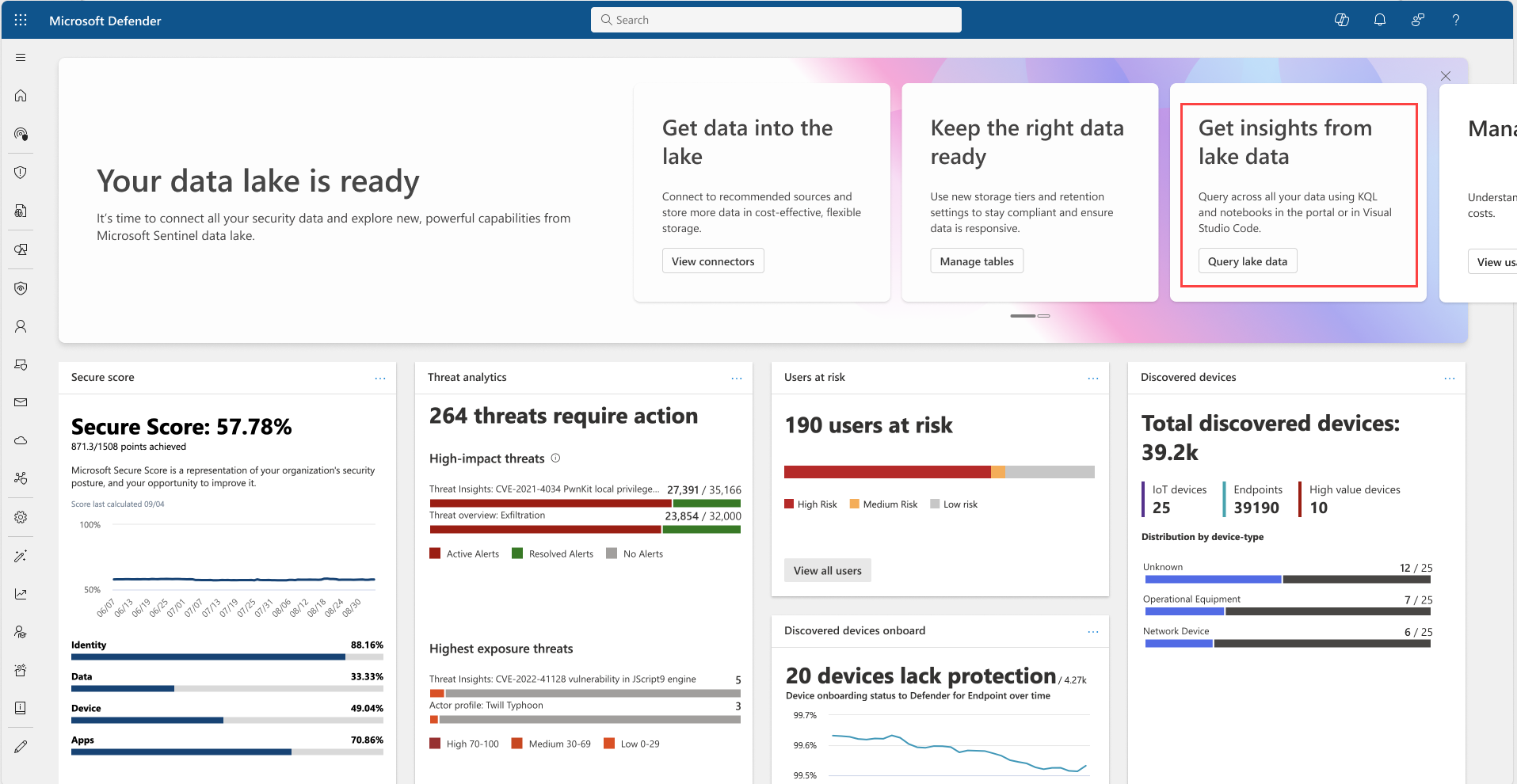Click info icon next to High-impact threats
1517x784 pixels.
click(x=555, y=458)
